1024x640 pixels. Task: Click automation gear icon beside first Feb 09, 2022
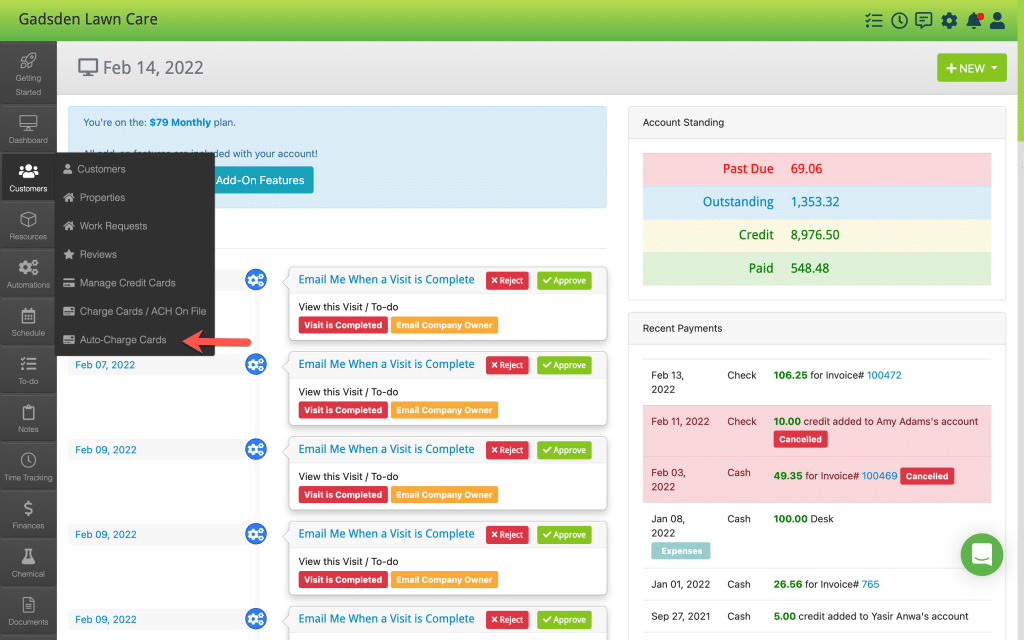tap(256, 449)
